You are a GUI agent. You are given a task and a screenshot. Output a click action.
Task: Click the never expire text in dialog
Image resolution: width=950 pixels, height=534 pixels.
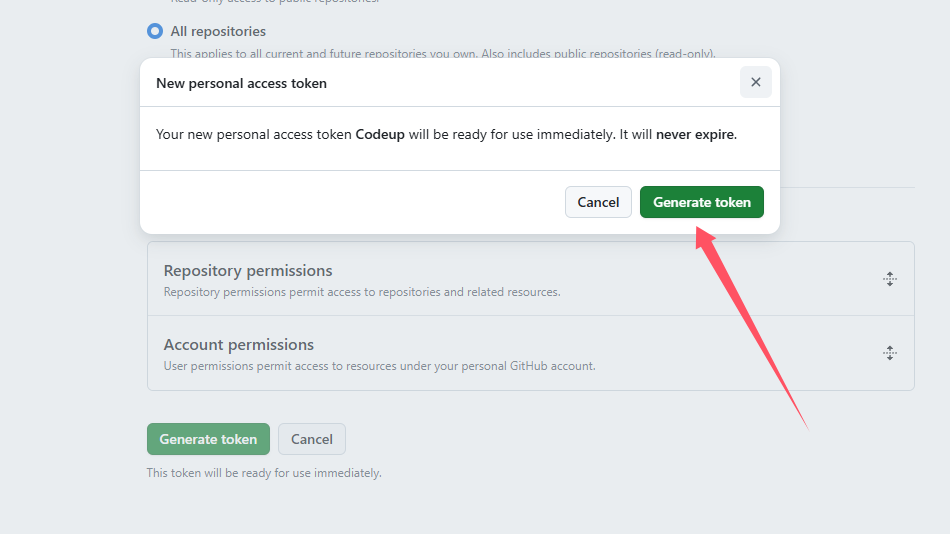[694, 134]
